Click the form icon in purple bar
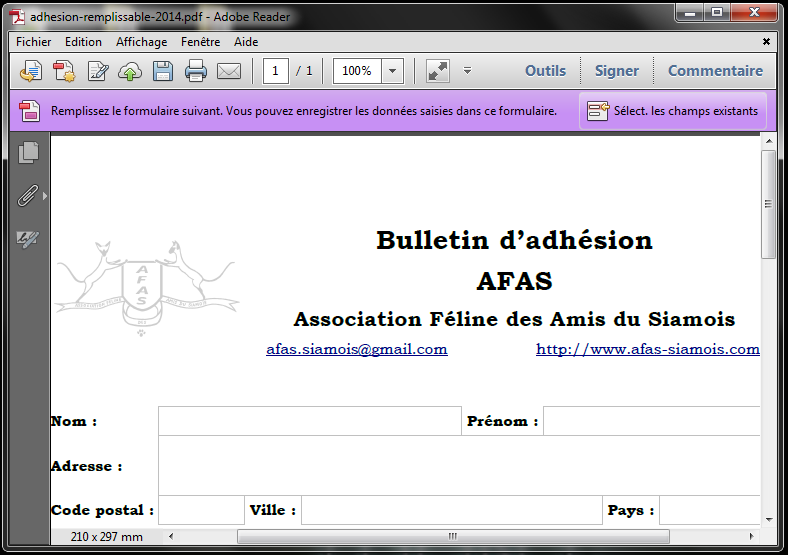 pyautogui.click(x=30, y=111)
